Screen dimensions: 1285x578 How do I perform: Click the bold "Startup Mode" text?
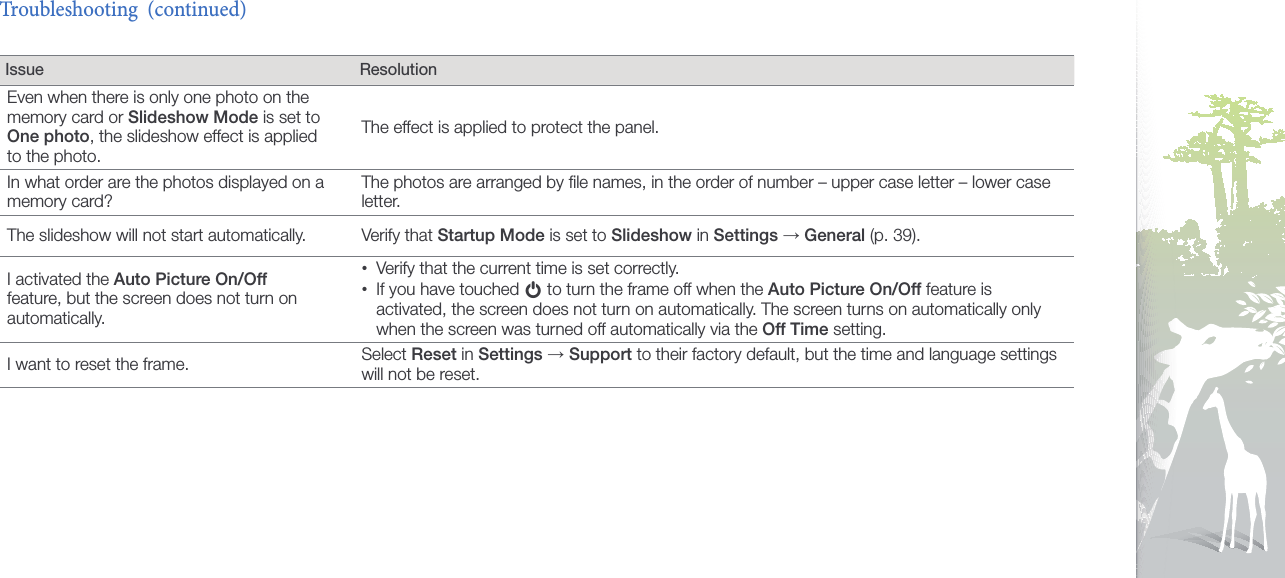(x=491, y=236)
